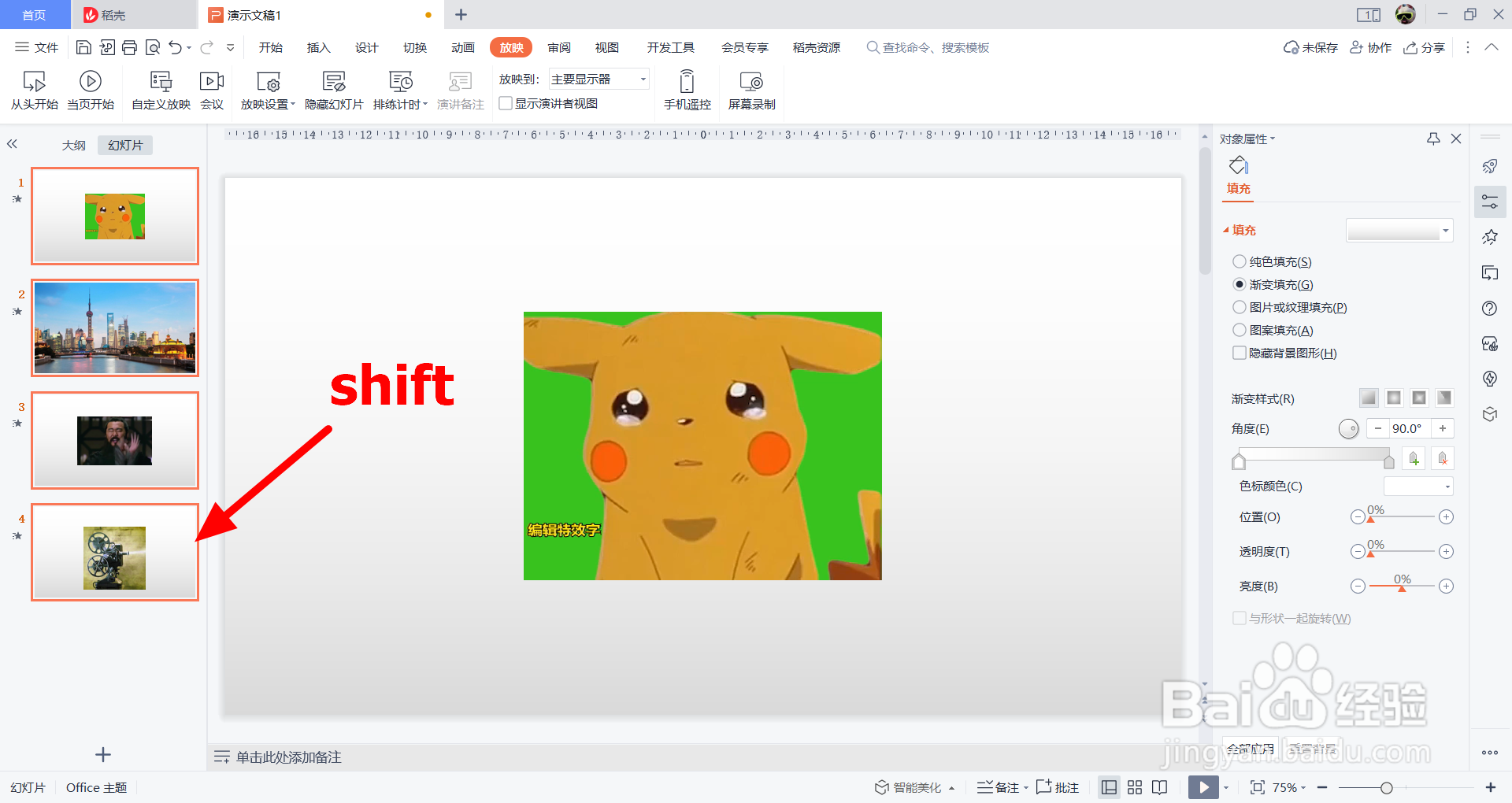Image resolution: width=1512 pixels, height=803 pixels.
Task: Enable 显示演讲者视图 checkbox
Action: (506, 103)
